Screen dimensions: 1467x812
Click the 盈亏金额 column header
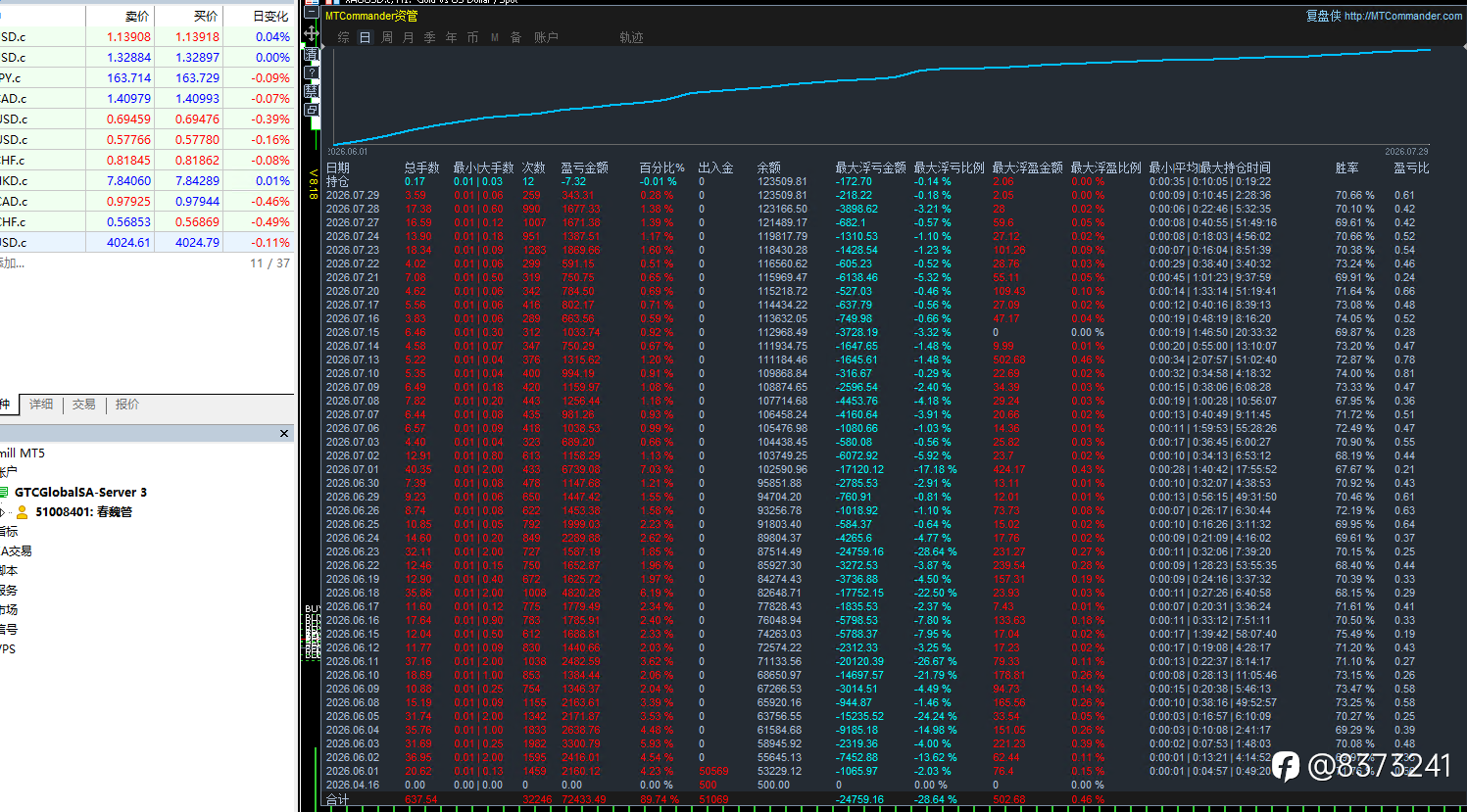585,167
